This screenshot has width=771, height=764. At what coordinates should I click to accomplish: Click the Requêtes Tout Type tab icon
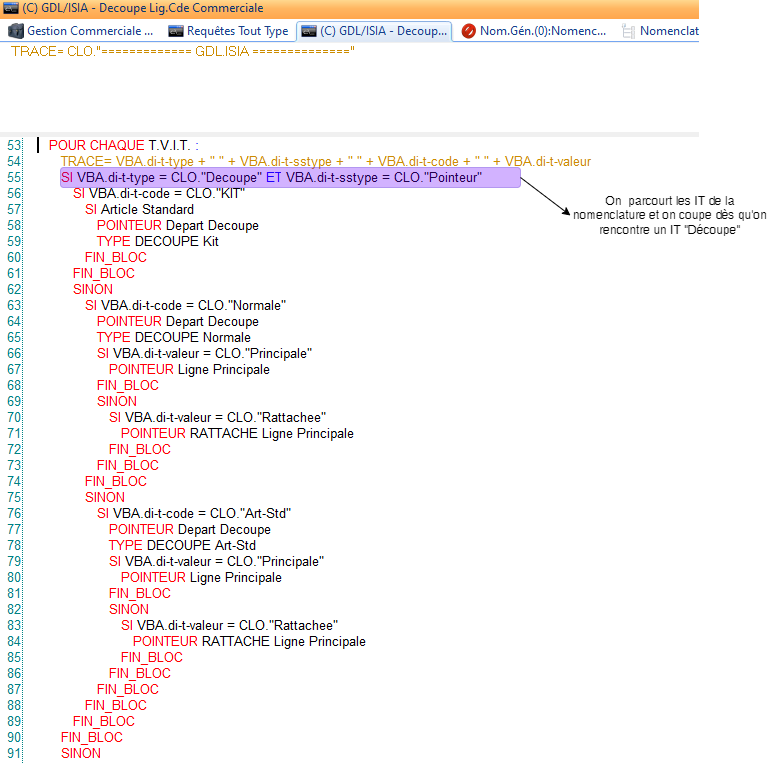click(x=175, y=31)
